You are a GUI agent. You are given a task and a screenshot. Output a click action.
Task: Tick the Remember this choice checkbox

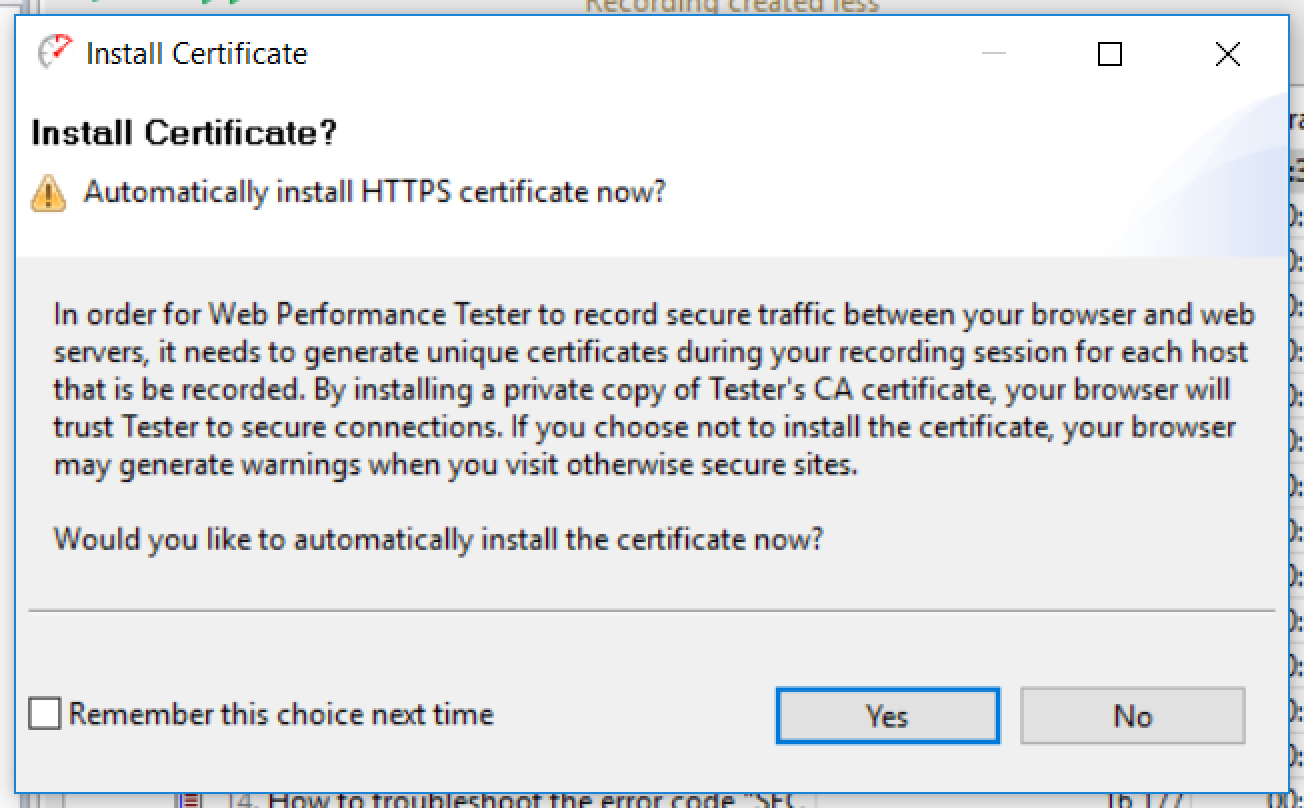(x=45, y=714)
